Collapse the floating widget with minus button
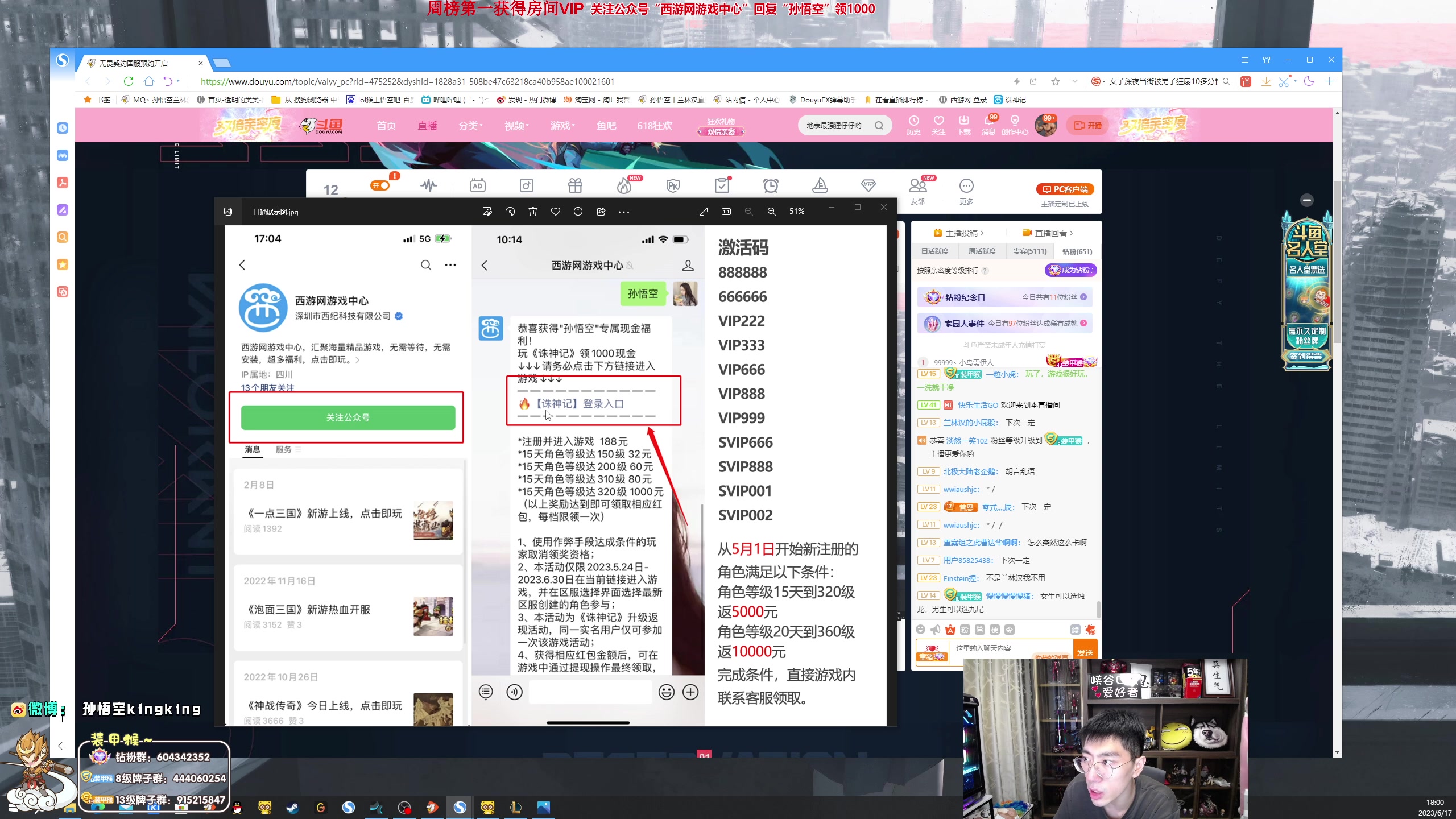The image size is (1456, 819). point(1307,200)
